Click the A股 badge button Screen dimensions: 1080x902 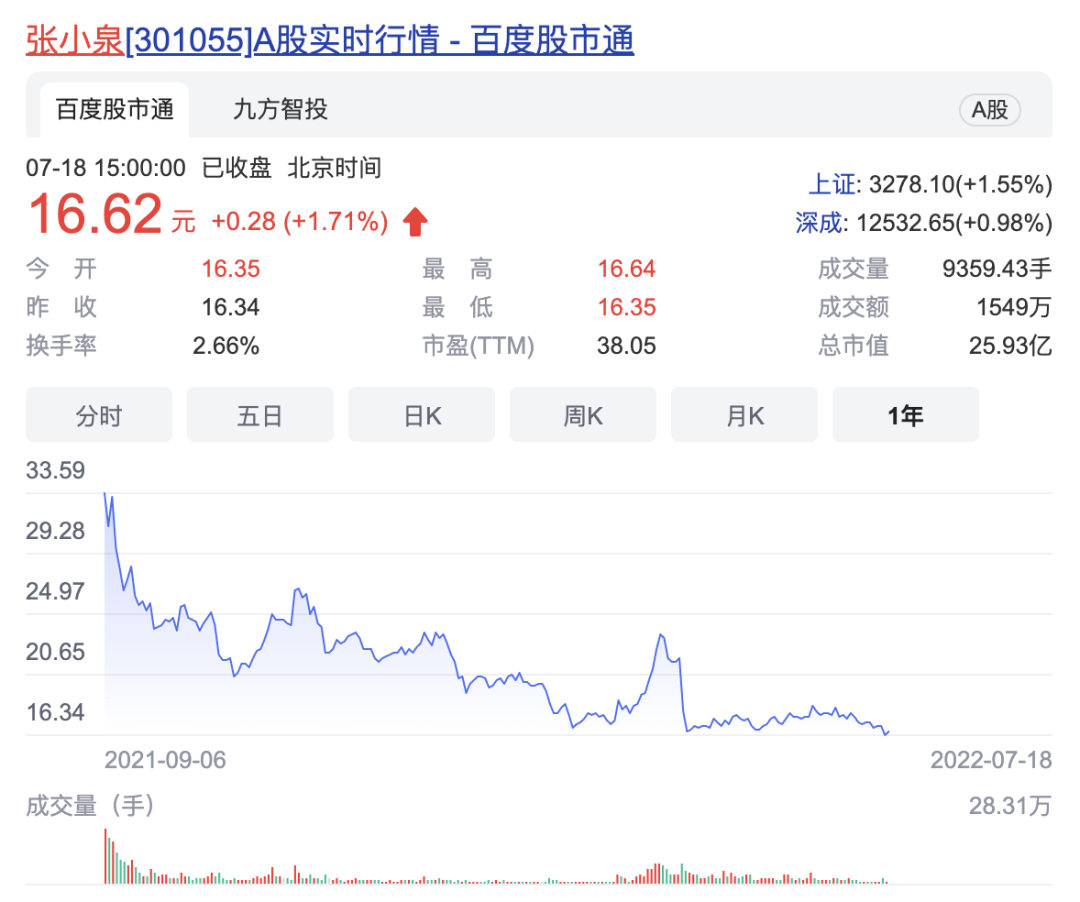tap(990, 109)
